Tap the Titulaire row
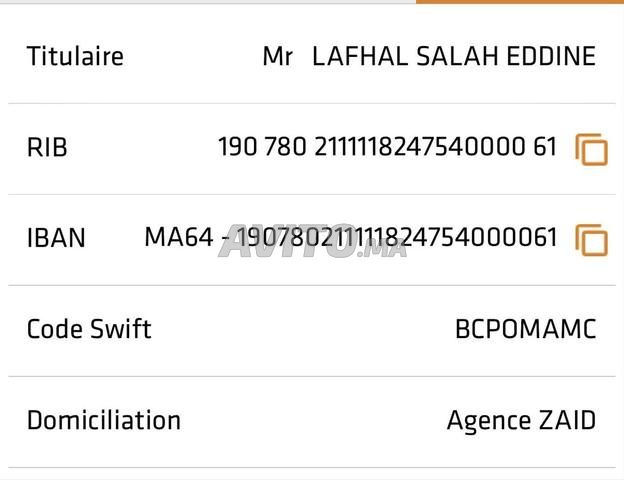This screenshot has width=624, height=480. click(x=312, y=56)
